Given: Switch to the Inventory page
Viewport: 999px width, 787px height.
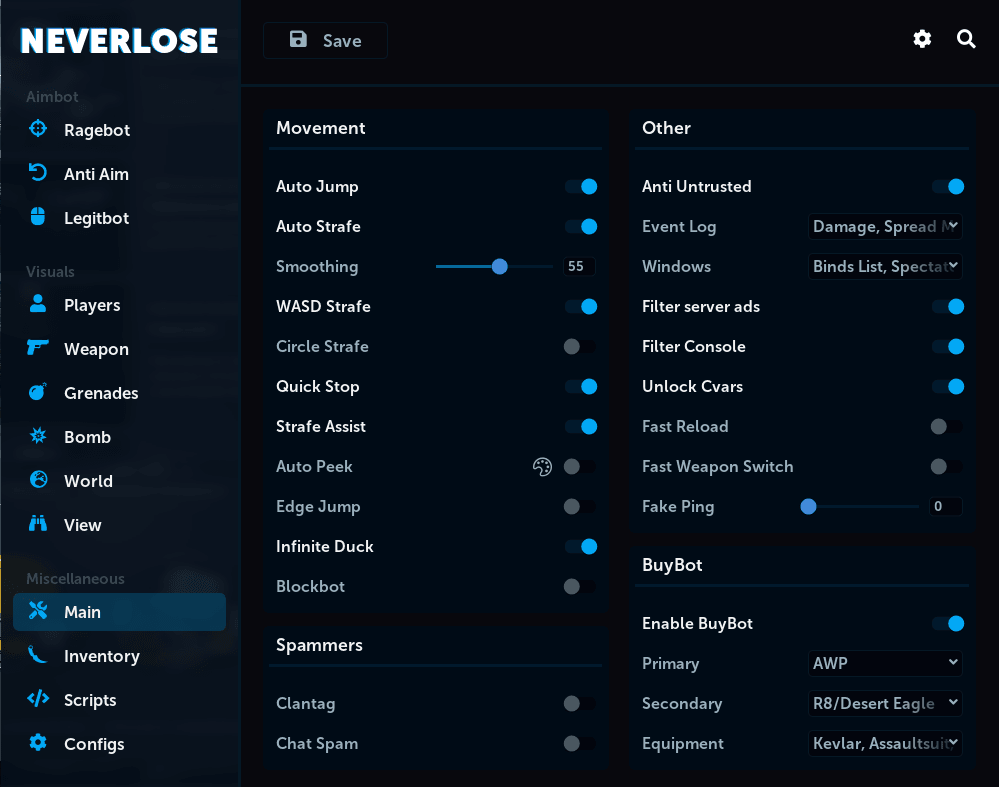Looking at the screenshot, I should point(119,656).
